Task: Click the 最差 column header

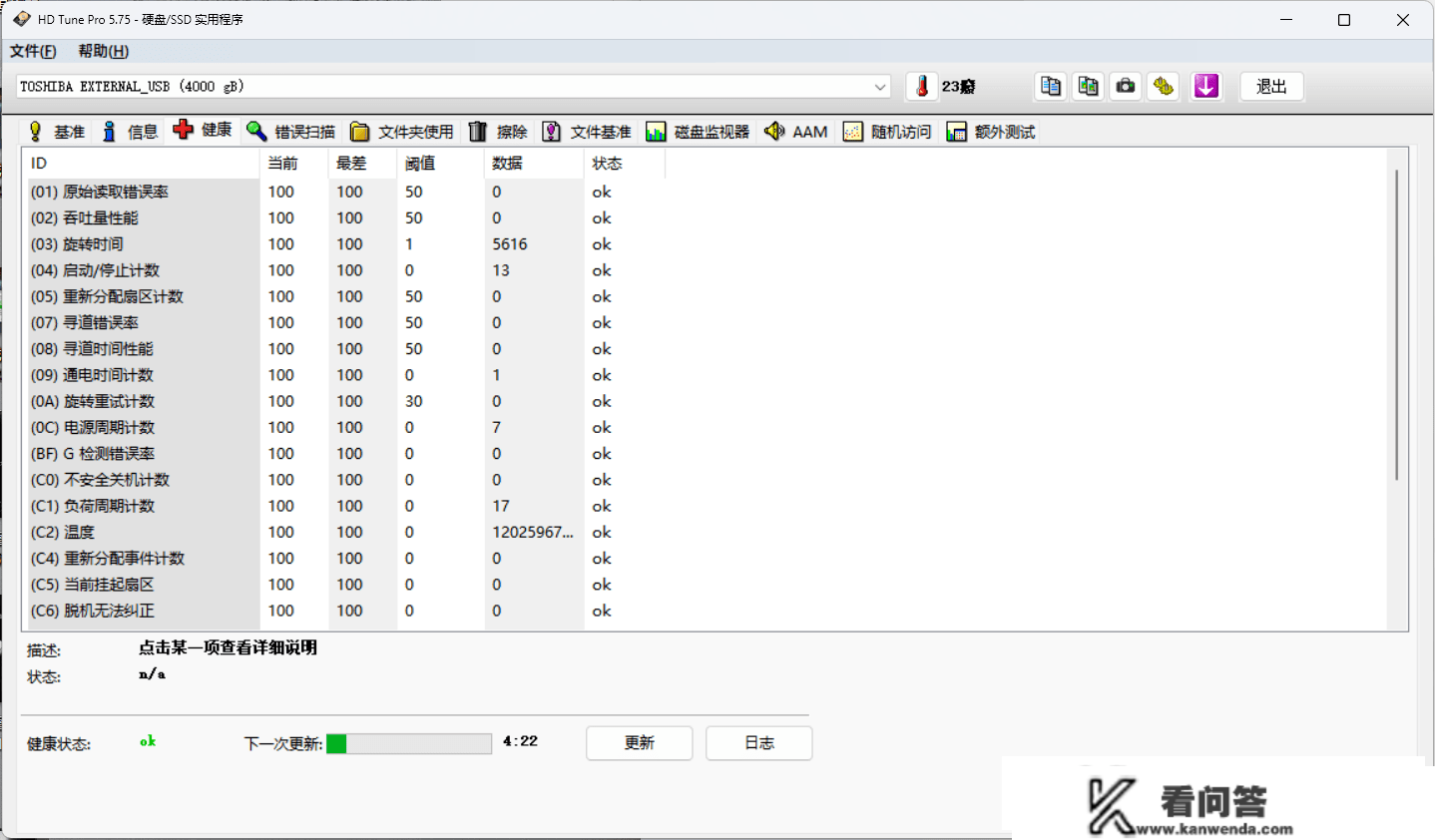Action: 363,164
